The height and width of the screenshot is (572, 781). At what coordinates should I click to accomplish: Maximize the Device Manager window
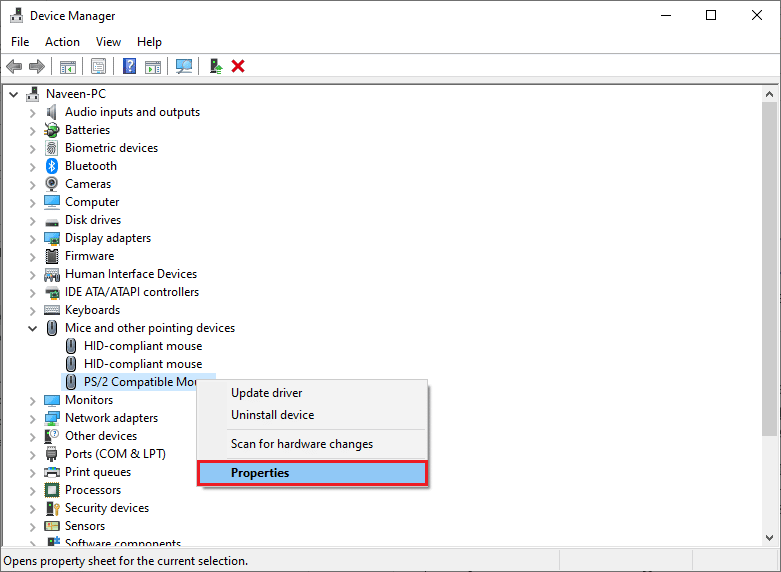pos(711,15)
